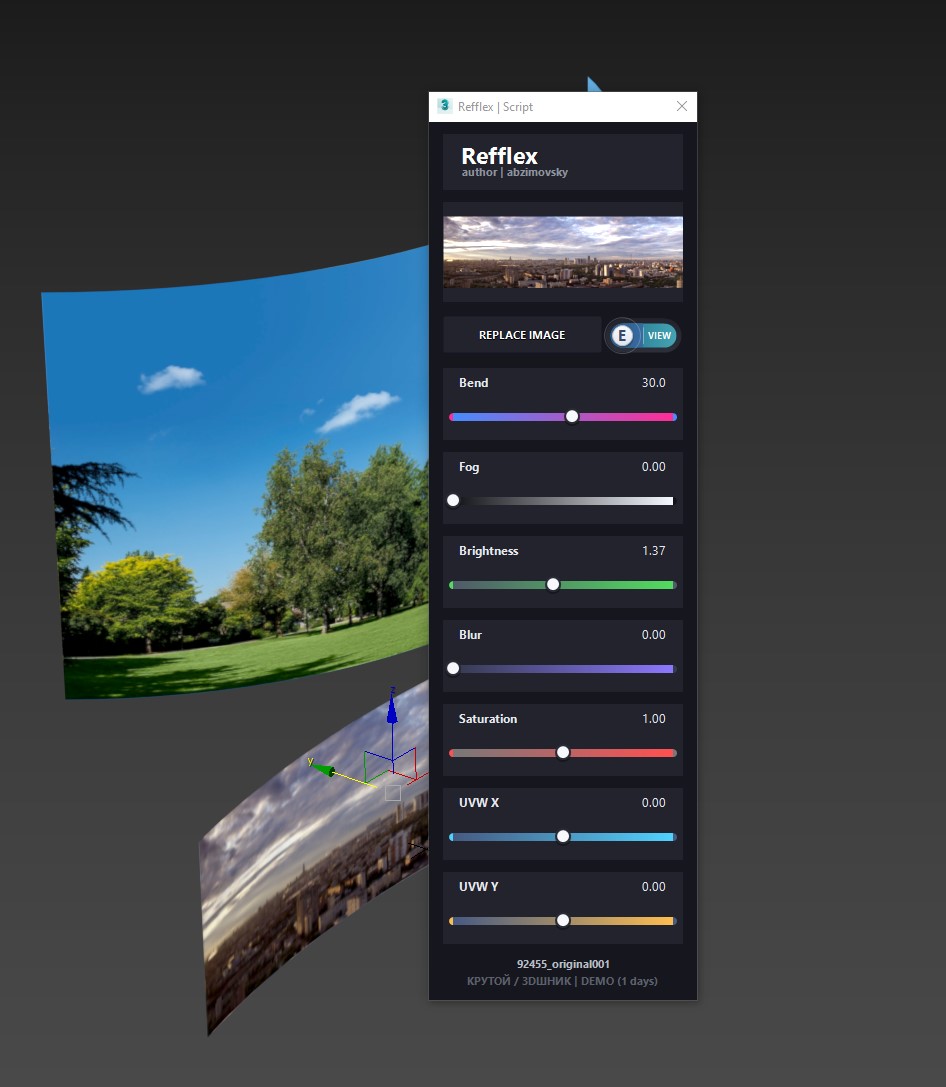946x1087 pixels.
Task: Toggle the E / VIEW switch
Action: tap(642, 336)
